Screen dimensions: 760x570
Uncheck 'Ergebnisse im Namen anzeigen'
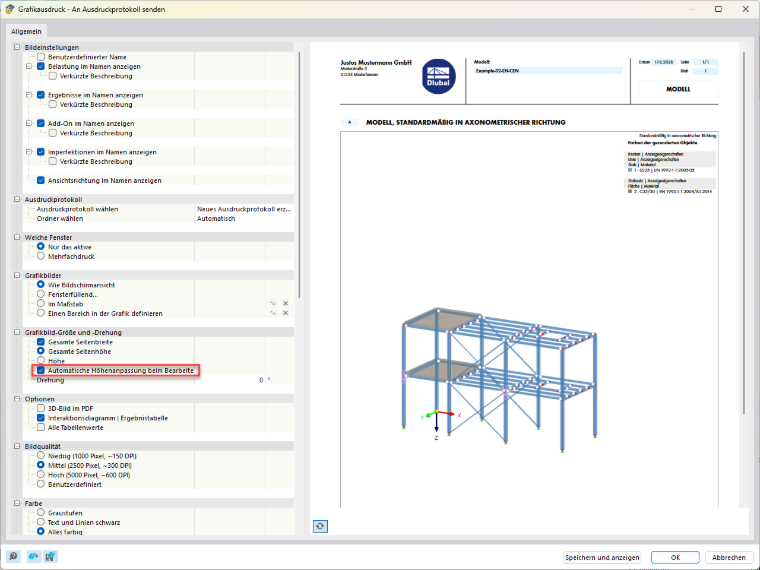click(41, 95)
